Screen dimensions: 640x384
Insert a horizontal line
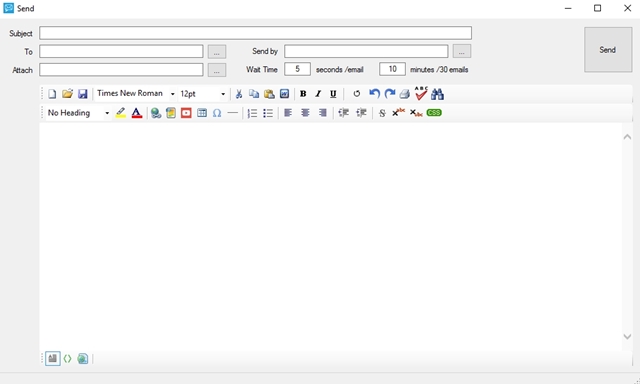pyautogui.click(x=232, y=112)
